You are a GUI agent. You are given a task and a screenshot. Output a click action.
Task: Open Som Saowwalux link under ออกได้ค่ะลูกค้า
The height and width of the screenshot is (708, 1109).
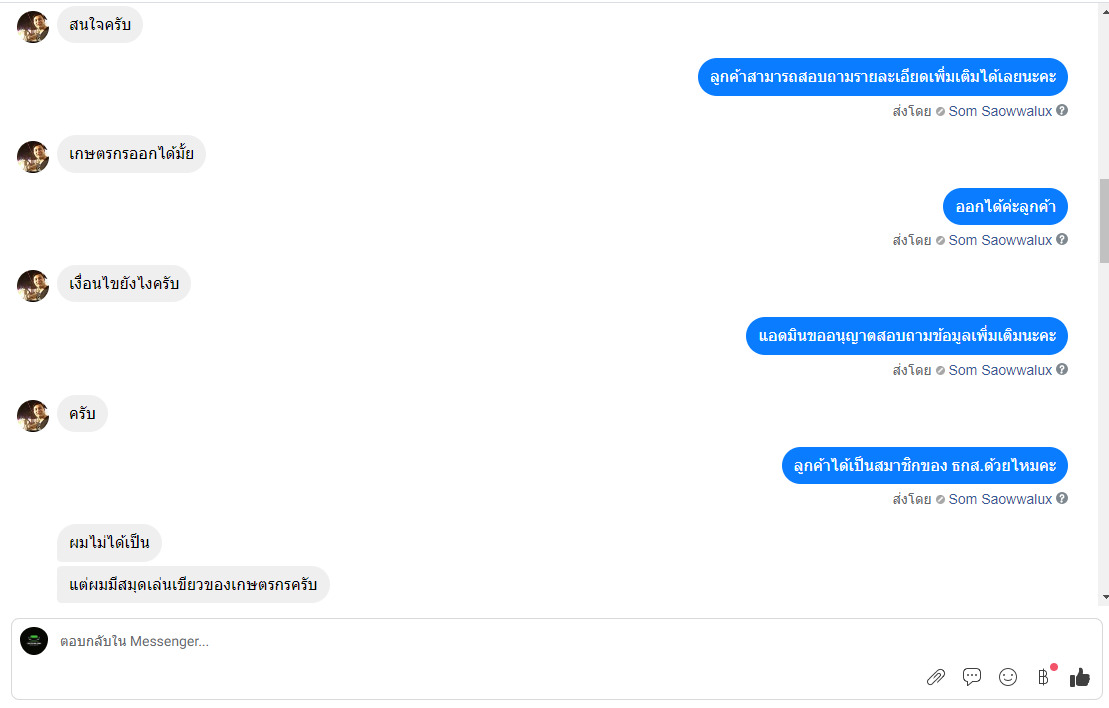click(x=1000, y=240)
